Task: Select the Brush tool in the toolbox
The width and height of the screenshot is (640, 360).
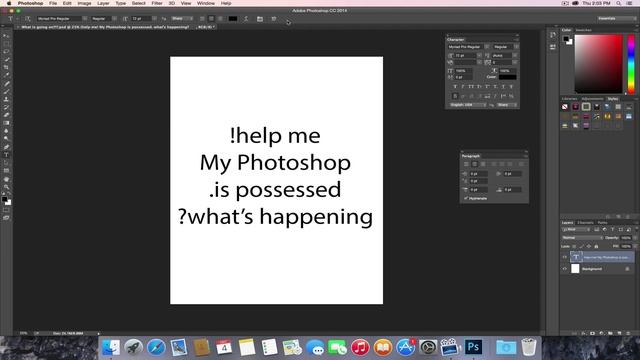Action: (x=6, y=91)
